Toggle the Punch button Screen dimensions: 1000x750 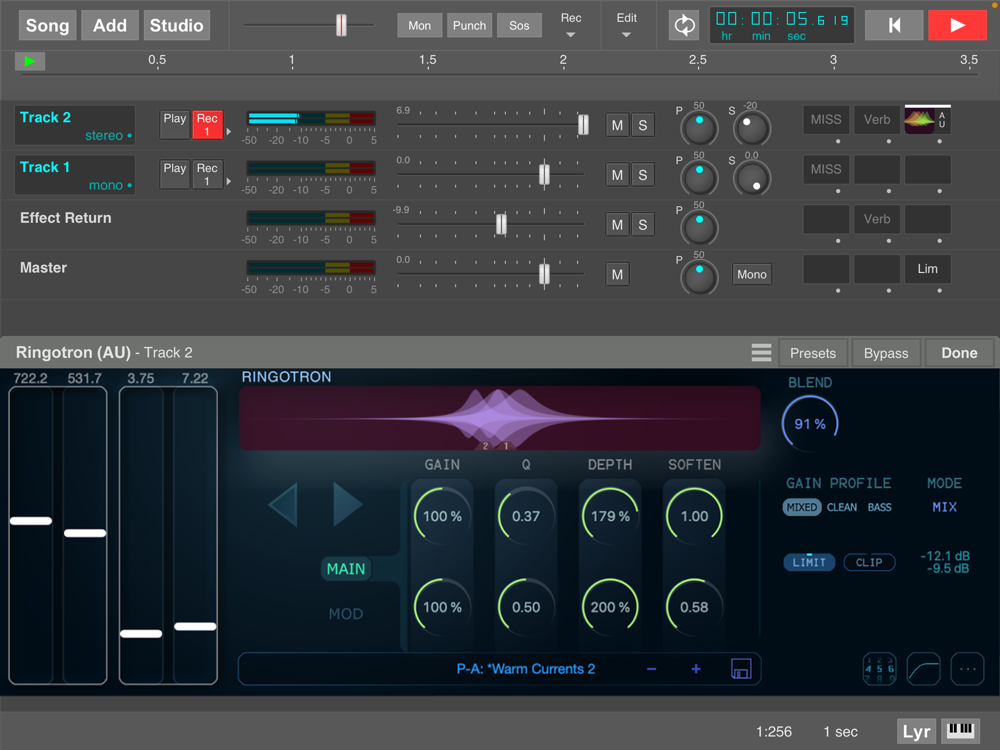(469, 26)
